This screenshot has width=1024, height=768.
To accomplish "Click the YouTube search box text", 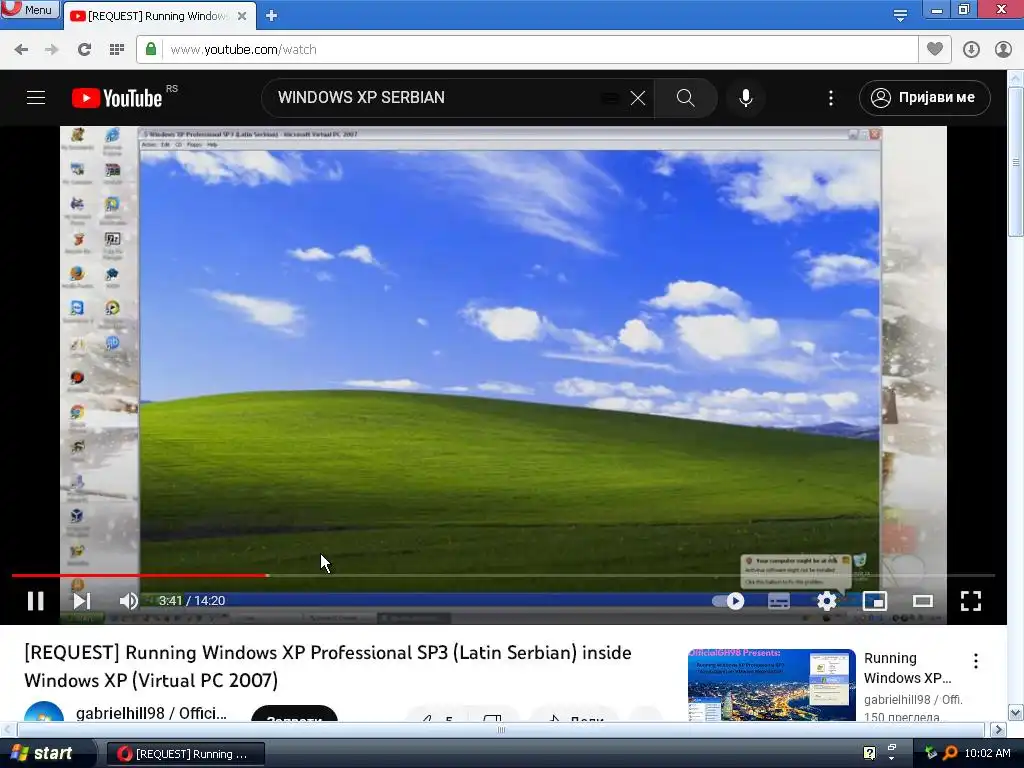I will coord(360,97).
